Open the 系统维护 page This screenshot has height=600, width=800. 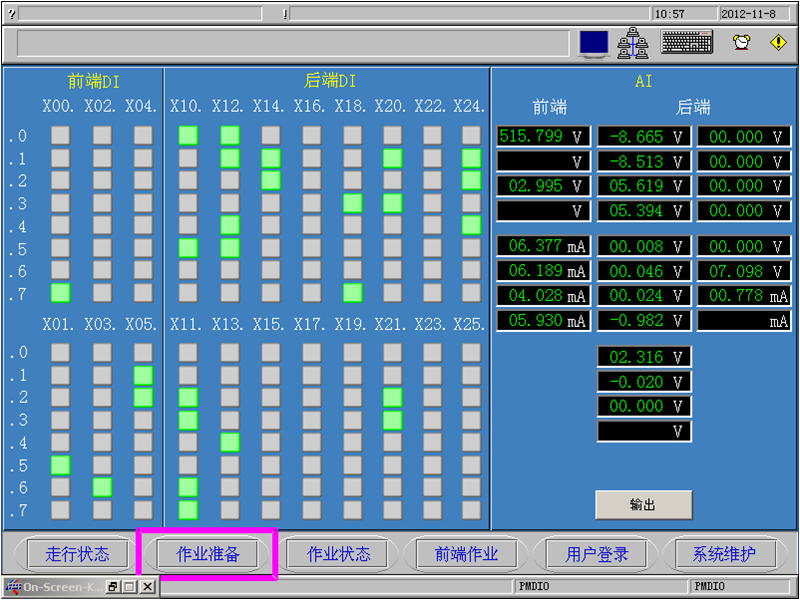tap(725, 554)
